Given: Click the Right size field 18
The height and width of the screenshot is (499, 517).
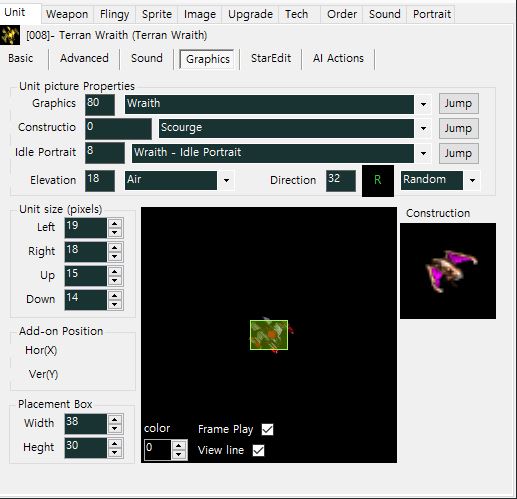Looking at the screenshot, I should pos(86,252).
